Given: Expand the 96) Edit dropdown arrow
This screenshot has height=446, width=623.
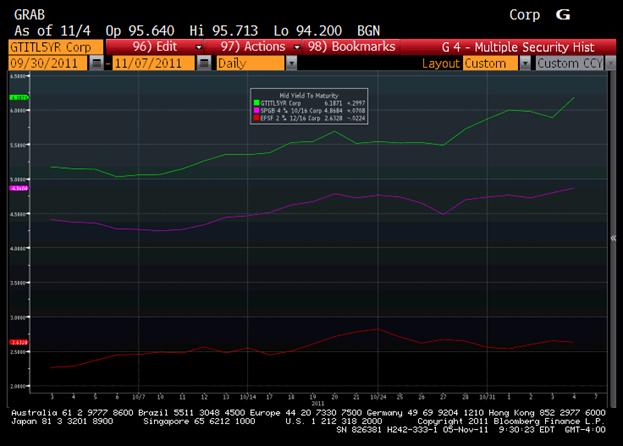Looking at the screenshot, I should coord(198,47).
